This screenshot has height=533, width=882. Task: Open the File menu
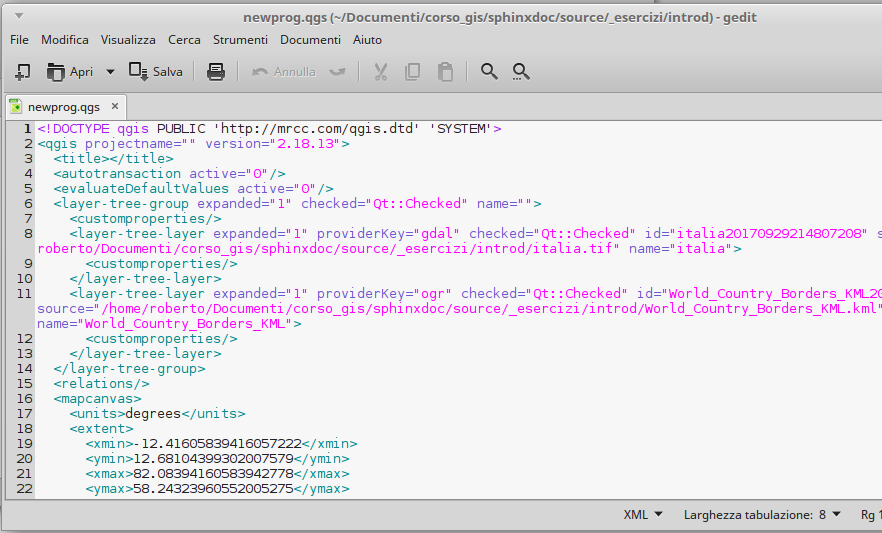(x=19, y=40)
